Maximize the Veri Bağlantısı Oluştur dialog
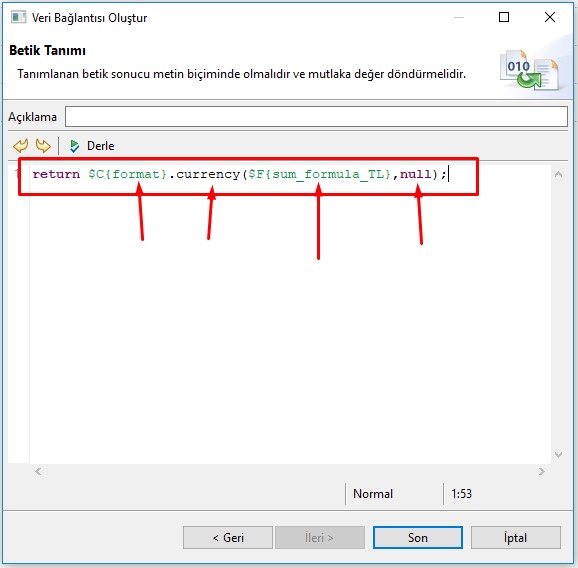The width and height of the screenshot is (578, 568). [504, 17]
